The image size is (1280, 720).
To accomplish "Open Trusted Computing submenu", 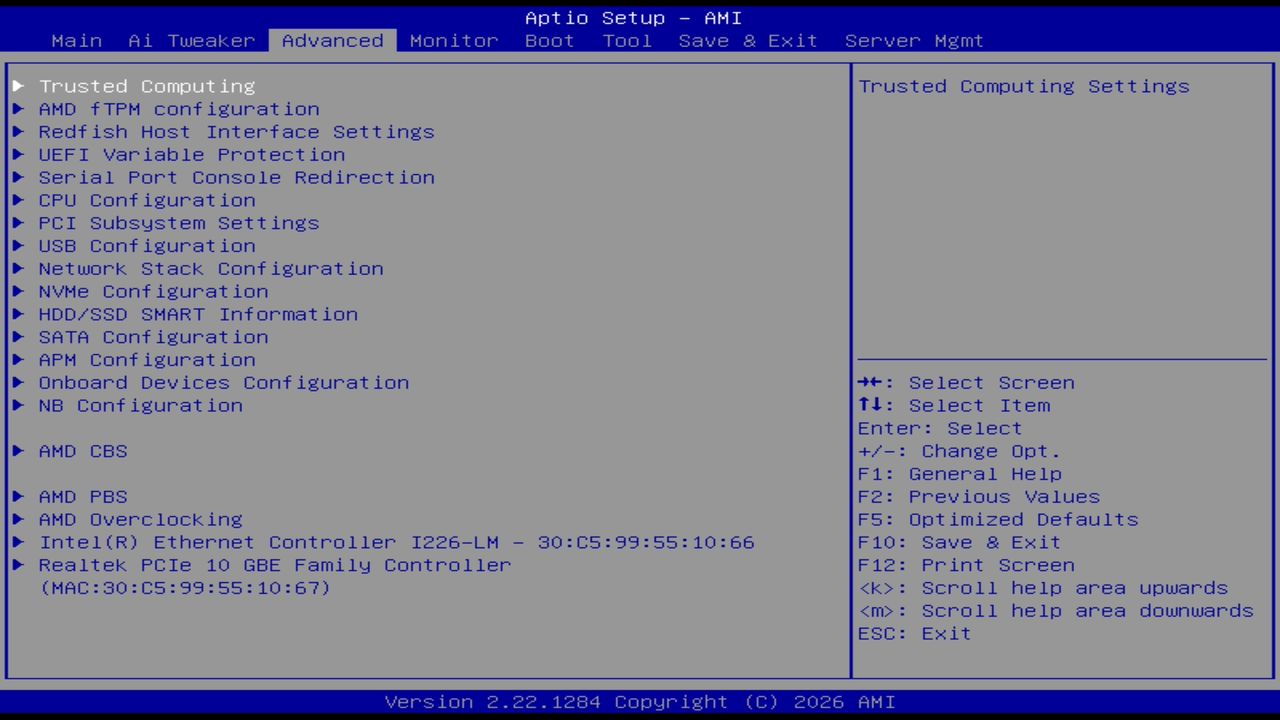I will [x=147, y=86].
